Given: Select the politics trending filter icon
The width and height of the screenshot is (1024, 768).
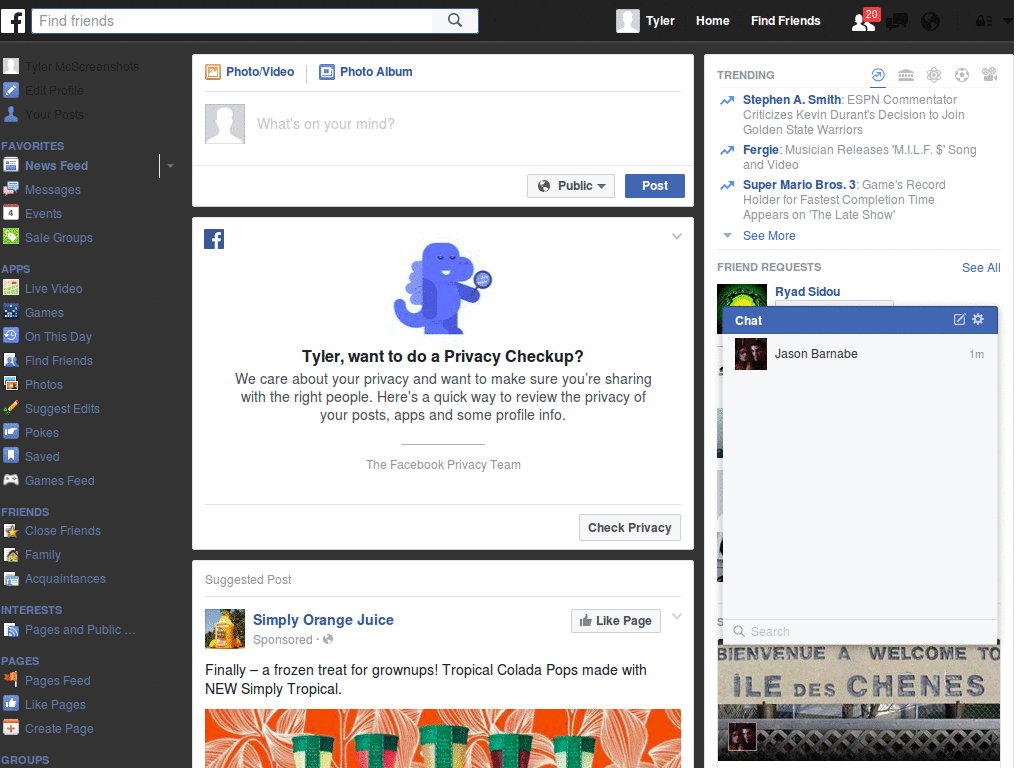Looking at the screenshot, I should click(x=906, y=75).
